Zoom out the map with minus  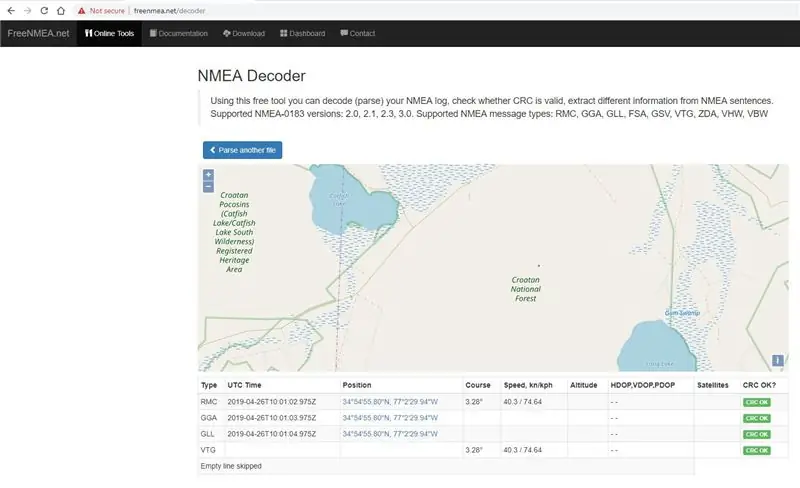click(208, 187)
